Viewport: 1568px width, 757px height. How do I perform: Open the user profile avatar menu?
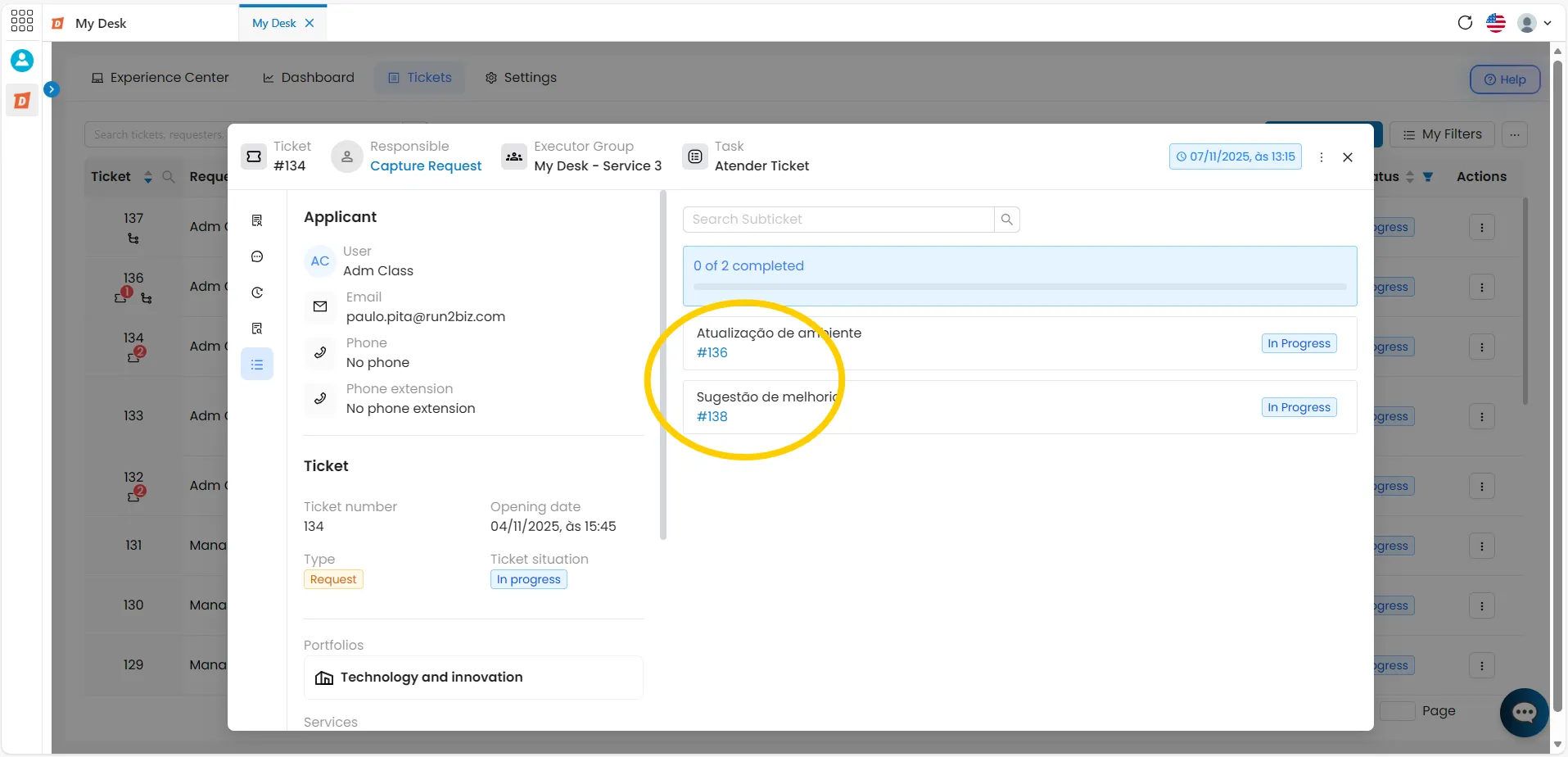[1534, 23]
